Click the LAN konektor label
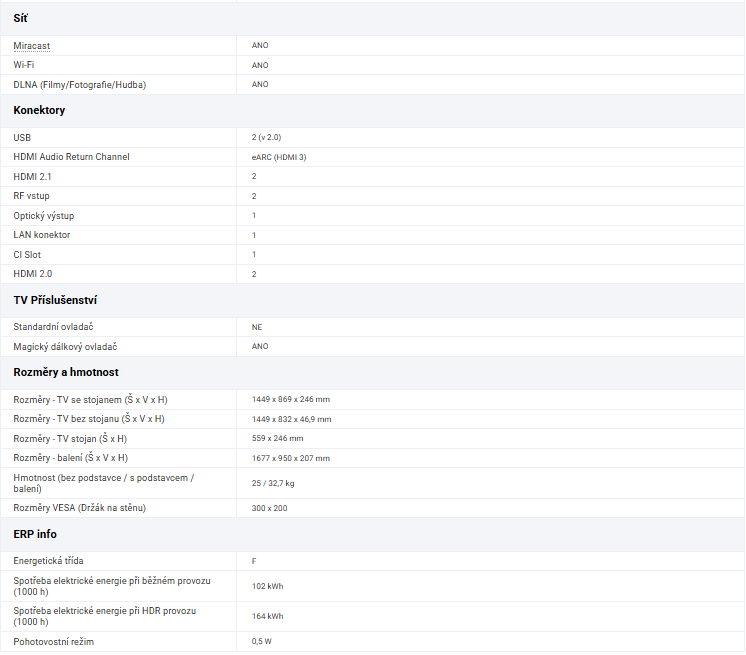 click(41, 235)
